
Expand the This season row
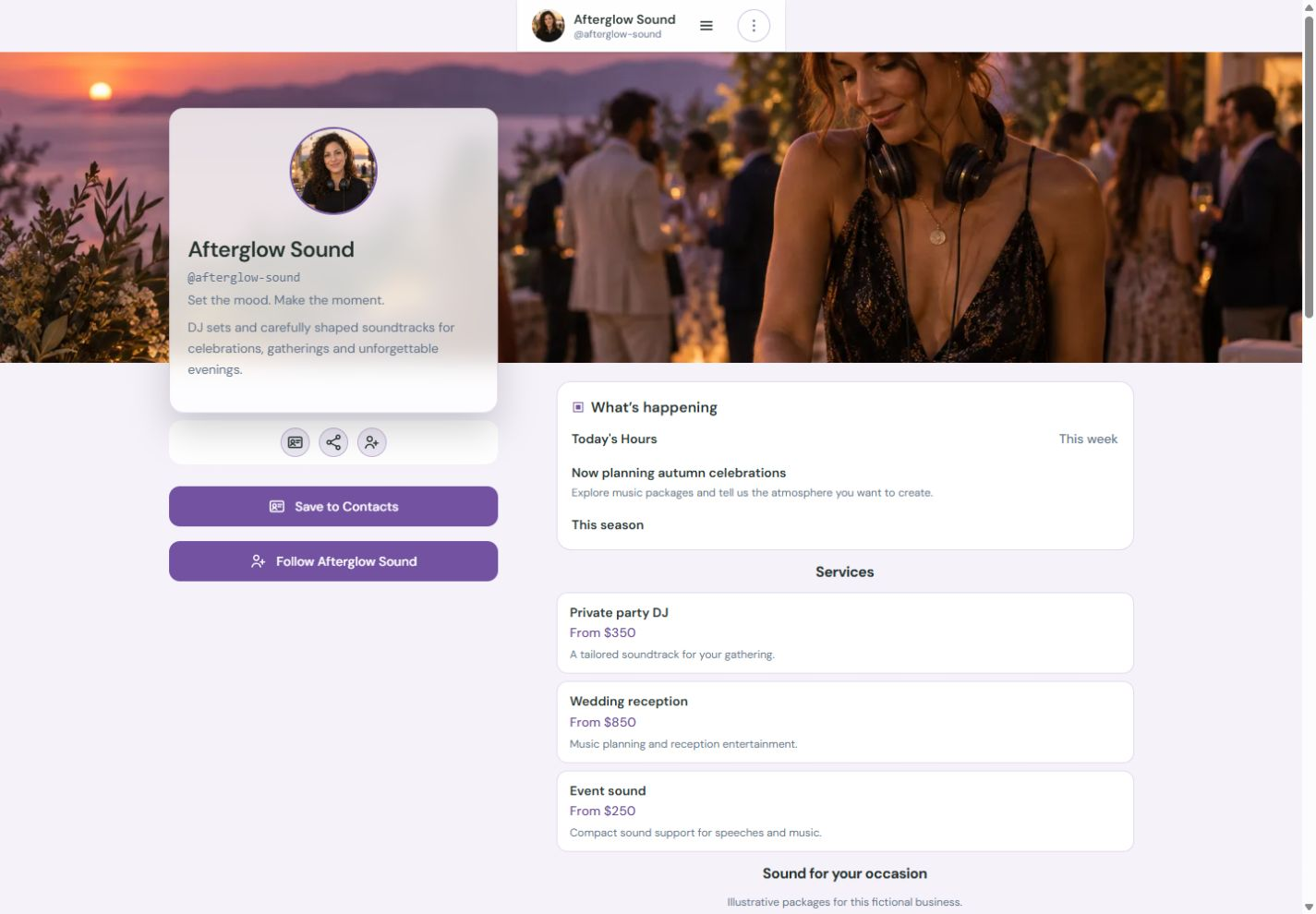coord(844,524)
